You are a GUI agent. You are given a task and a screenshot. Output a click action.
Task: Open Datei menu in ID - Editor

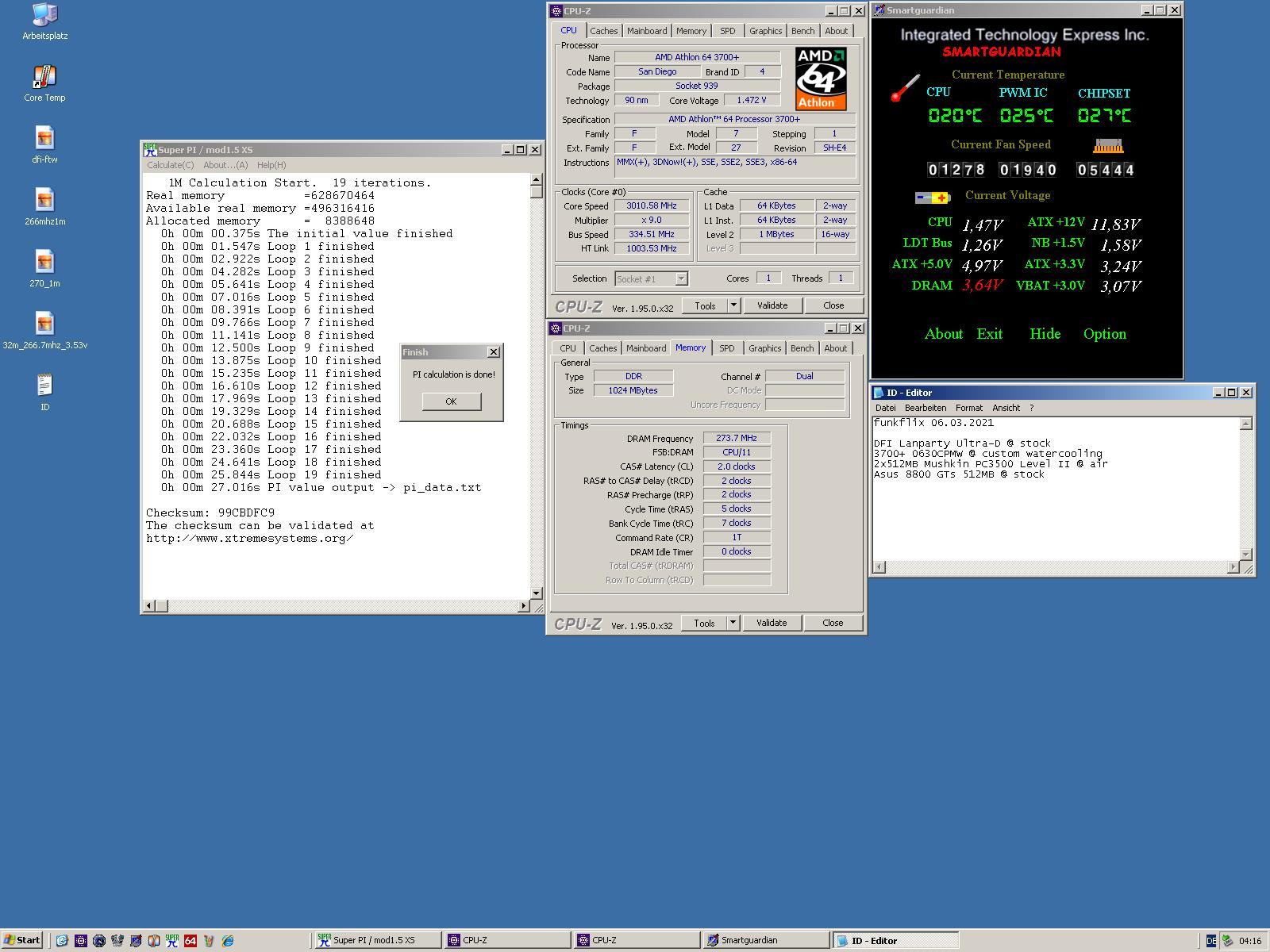885,408
